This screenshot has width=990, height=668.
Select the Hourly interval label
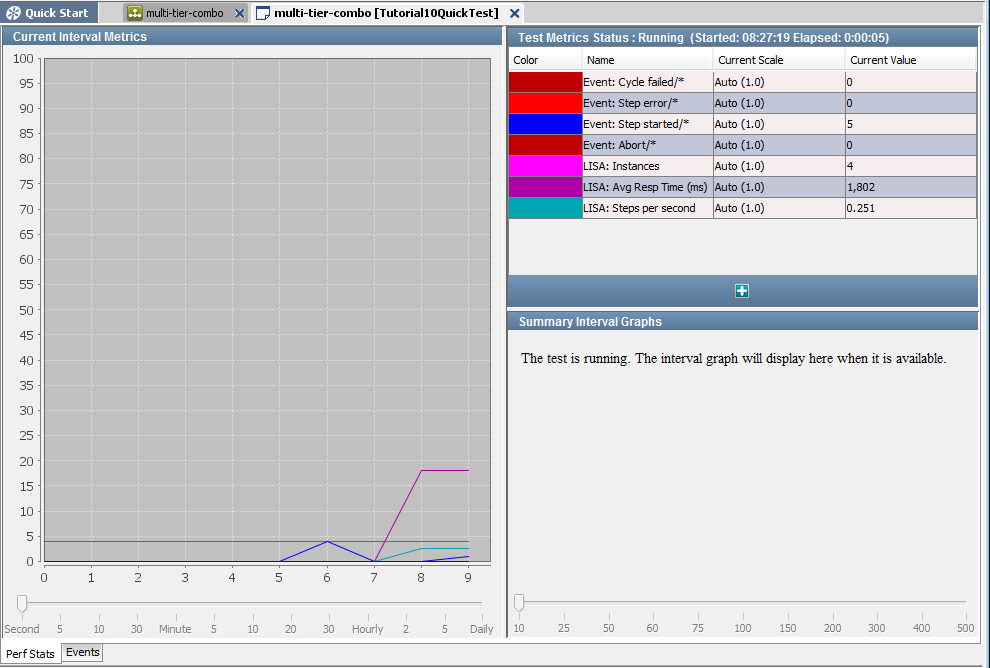coord(367,628)
